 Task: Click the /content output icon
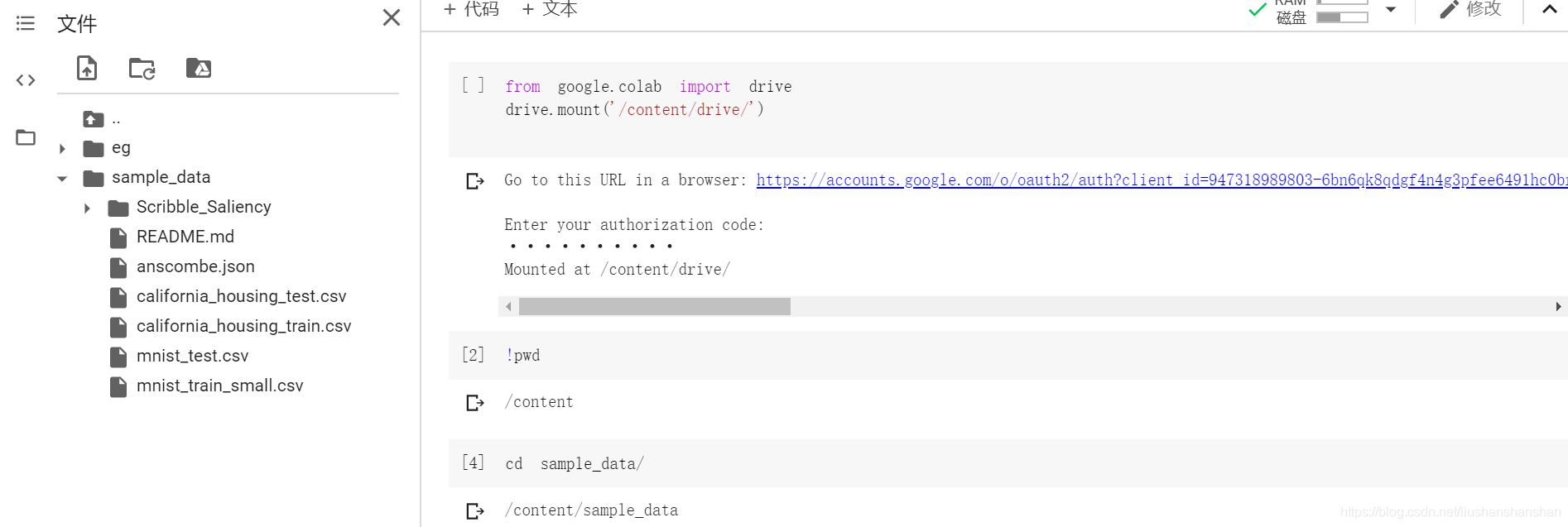[x=474, y=403]
